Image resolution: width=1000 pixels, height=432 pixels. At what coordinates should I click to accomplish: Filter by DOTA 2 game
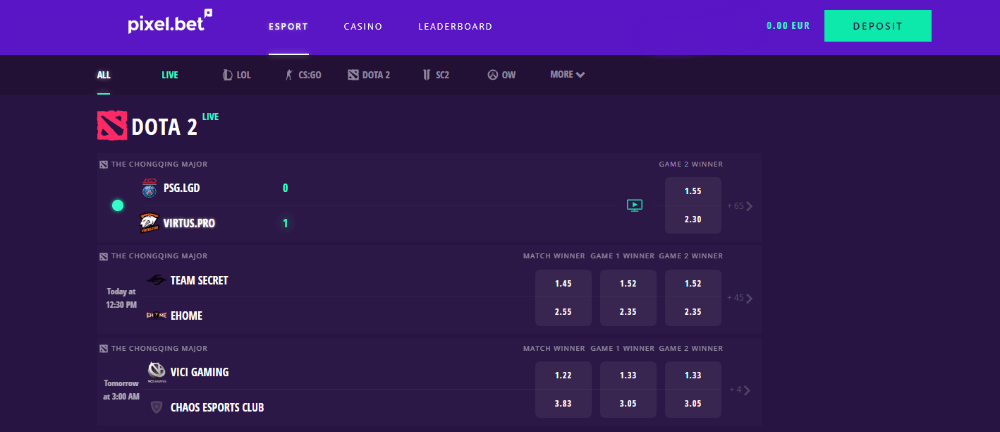tap(369, 75)
